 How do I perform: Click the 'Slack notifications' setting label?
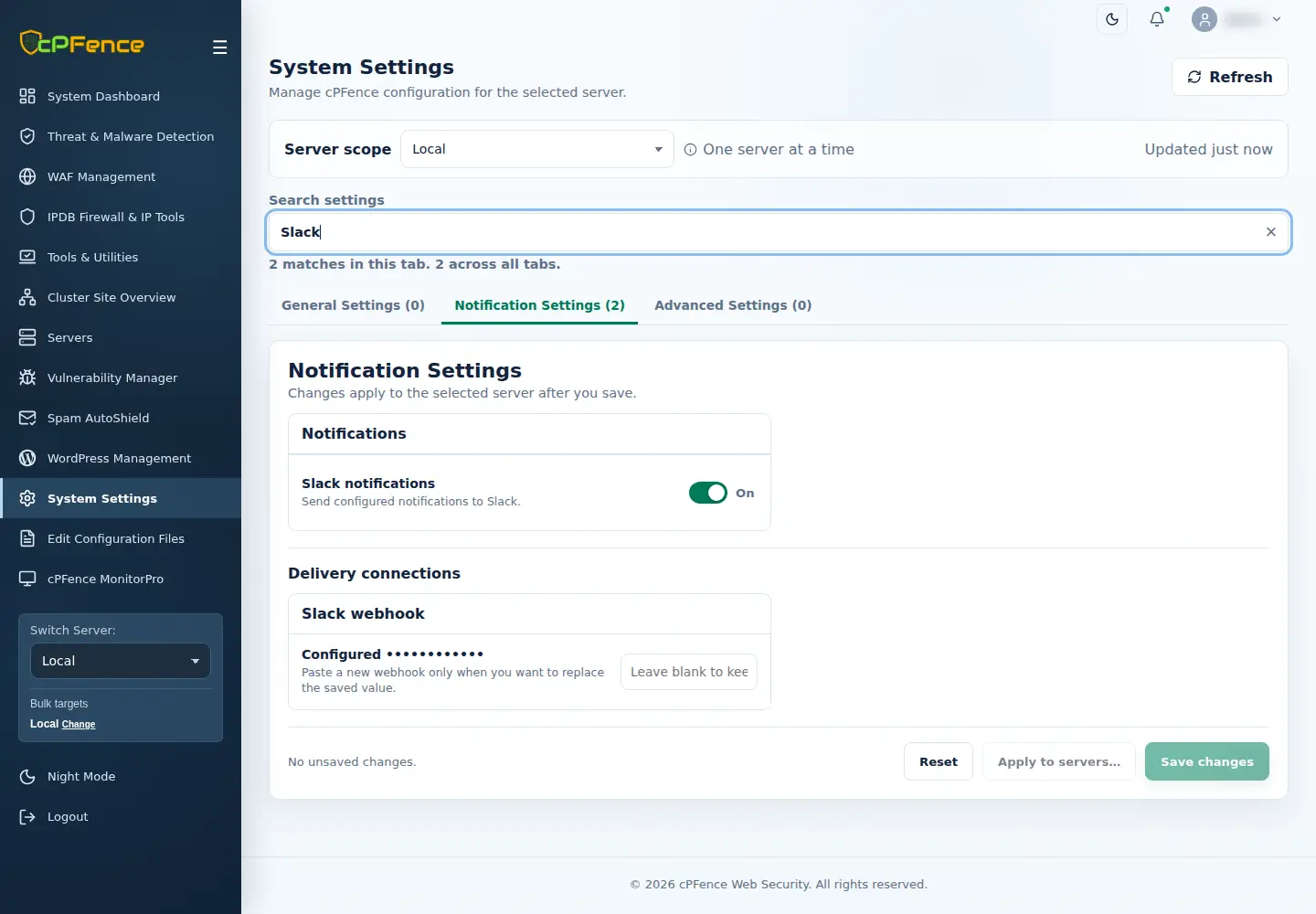click(368, 484)
